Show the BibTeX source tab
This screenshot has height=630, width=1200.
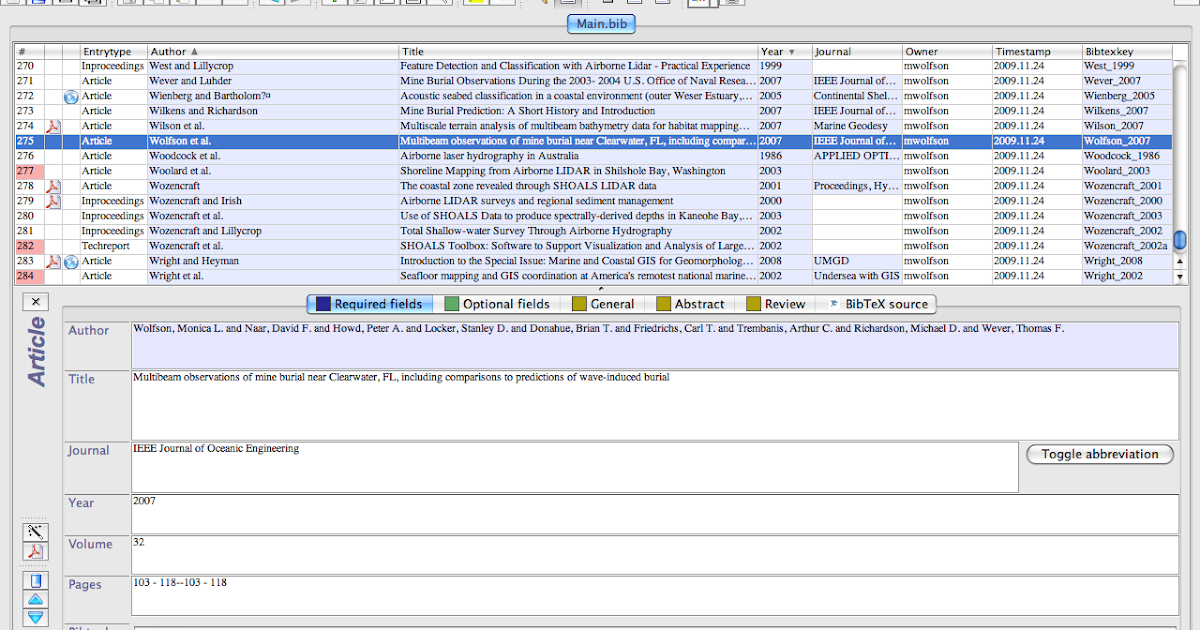pos(877,304)
